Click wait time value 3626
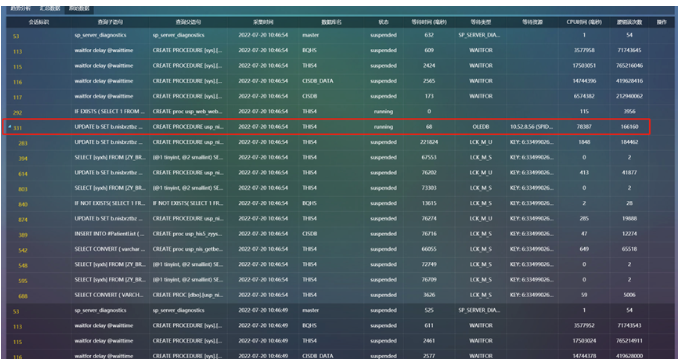This screenshot has width=680, height=360. tap(428, 295)
